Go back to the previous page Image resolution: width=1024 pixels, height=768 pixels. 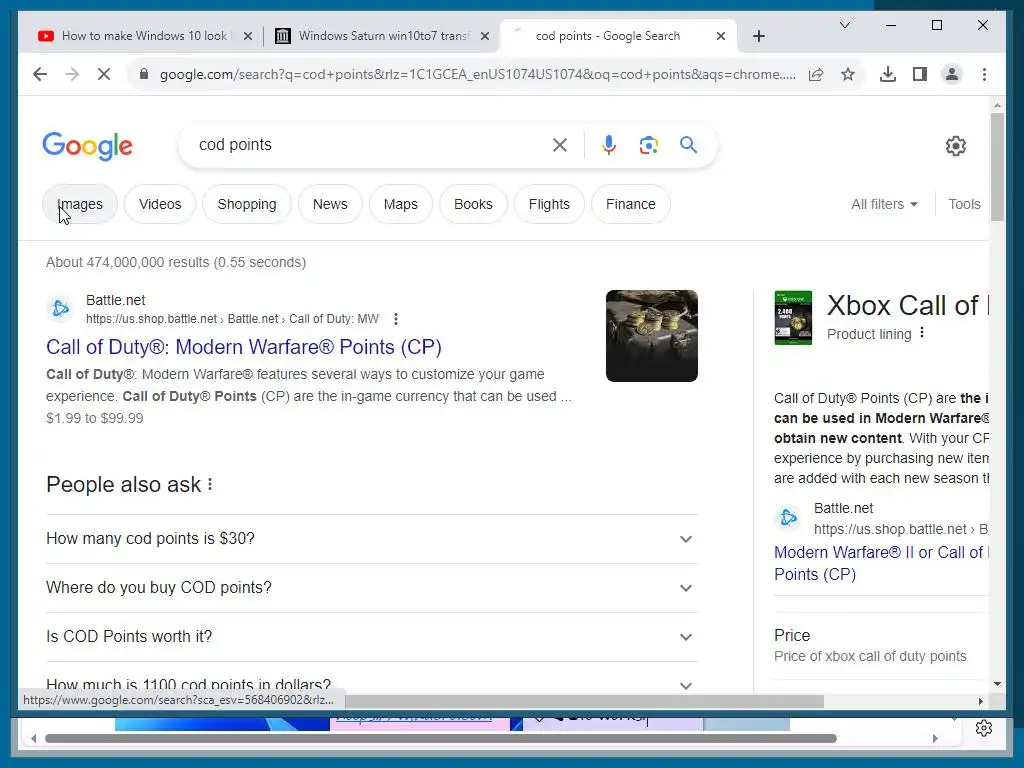click(40, 74)
